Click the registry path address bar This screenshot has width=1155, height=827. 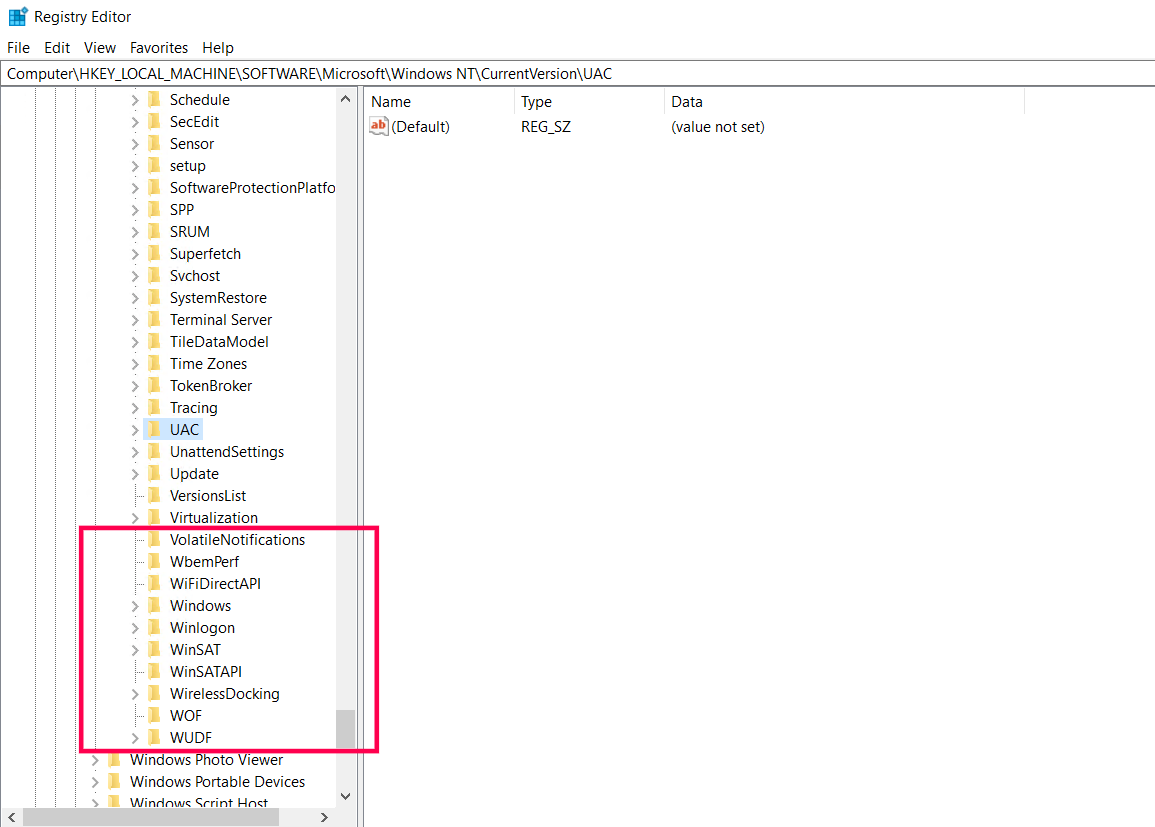[x=578, y=74]
